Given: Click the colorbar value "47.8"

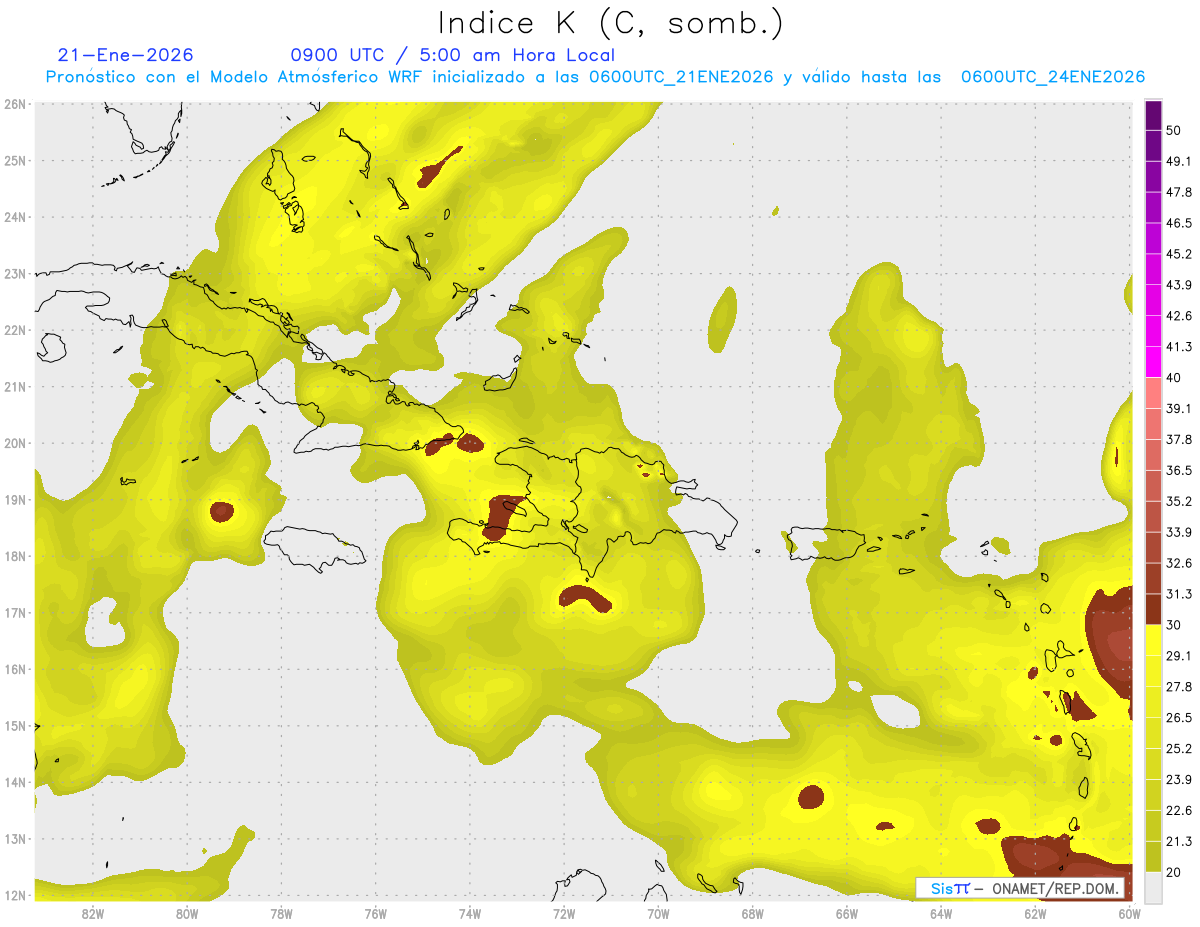Looking at the screenshot, I should pos(1178,192).
